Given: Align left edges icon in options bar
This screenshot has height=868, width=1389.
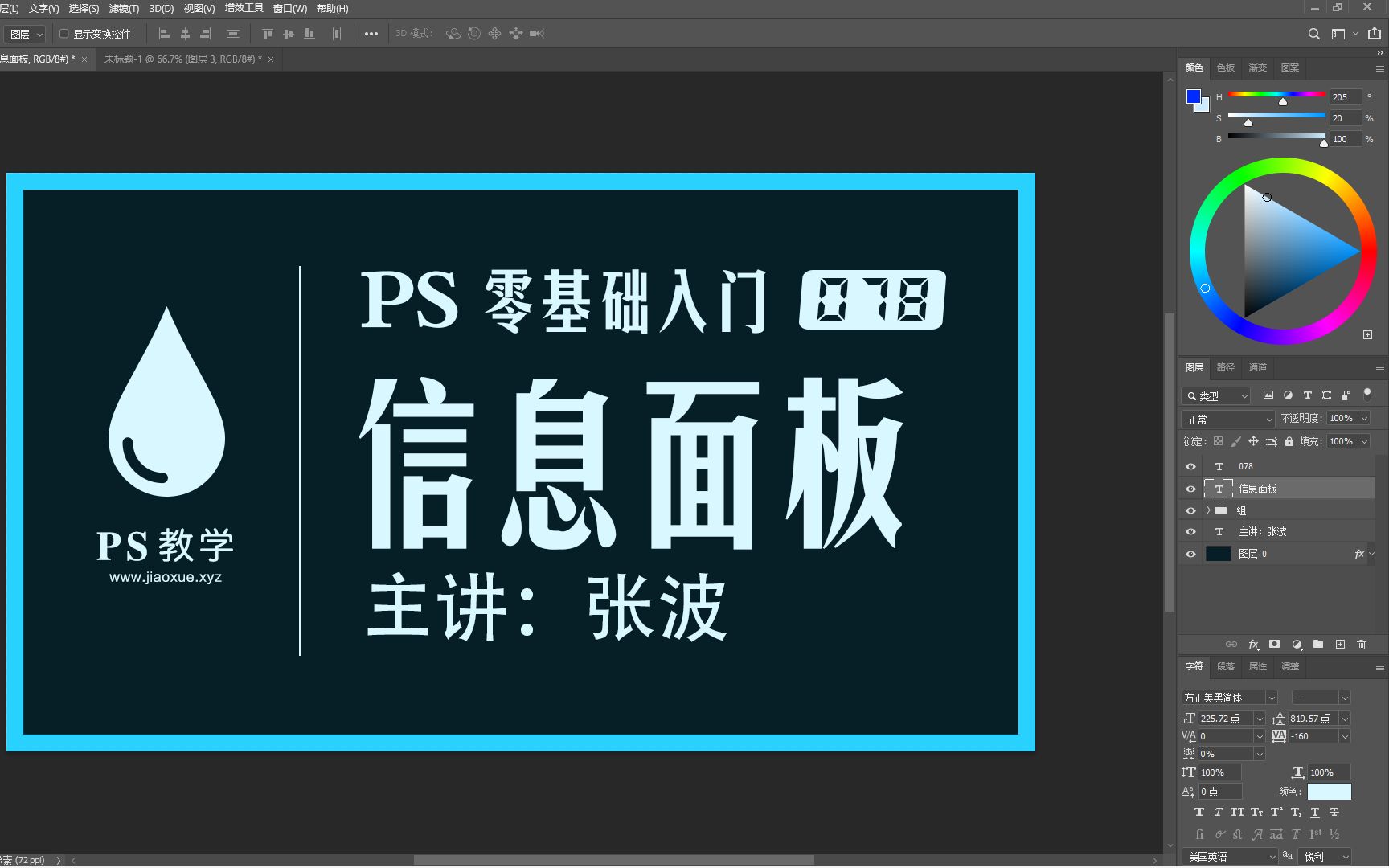Looking at the screenshot, I should 164,34.
